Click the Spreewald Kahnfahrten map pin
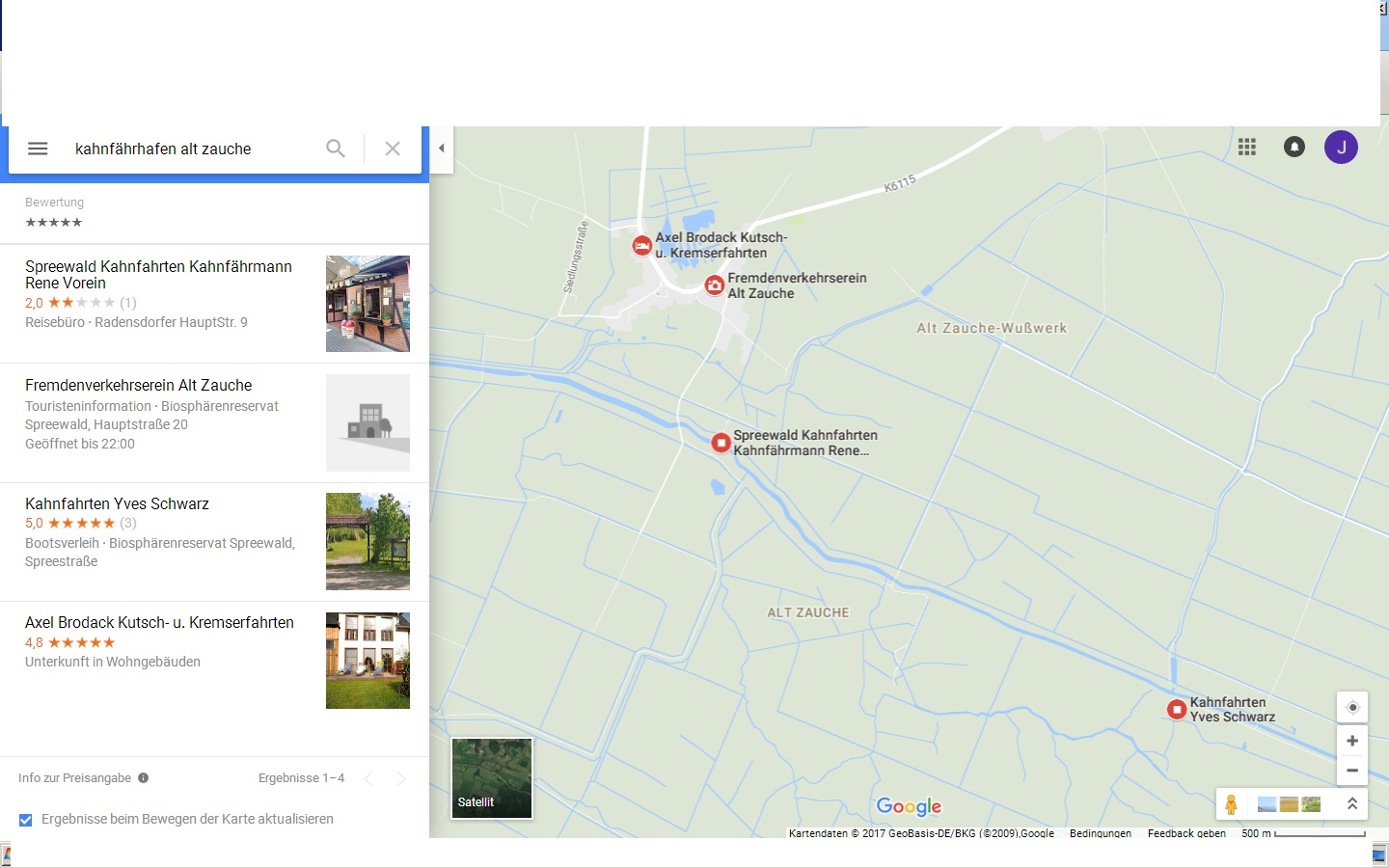Screen dimensions: 1389x868 point(721,443)
